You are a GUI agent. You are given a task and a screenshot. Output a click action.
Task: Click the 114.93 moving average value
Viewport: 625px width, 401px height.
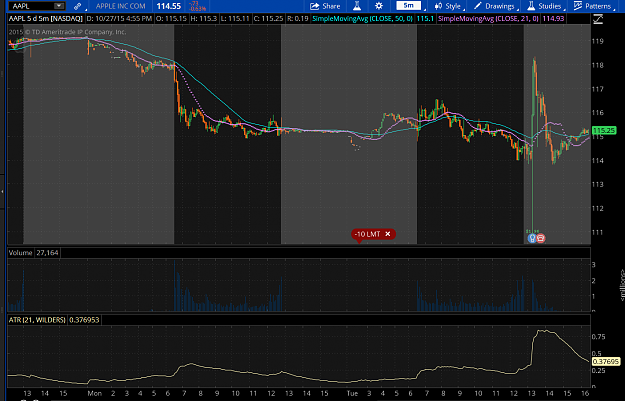[x=553, y=18]
